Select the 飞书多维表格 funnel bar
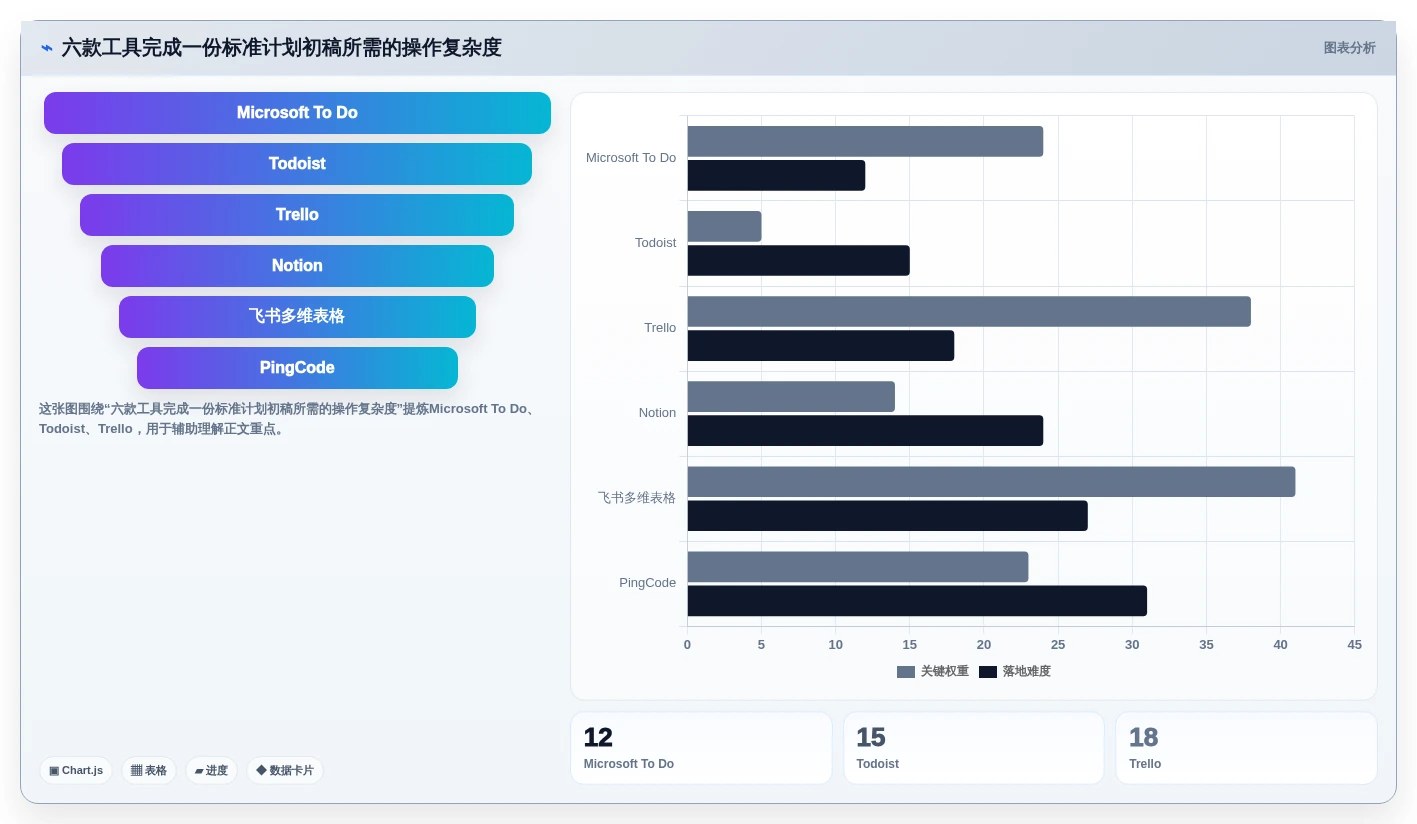1417x824 pixels. [297, 317]
